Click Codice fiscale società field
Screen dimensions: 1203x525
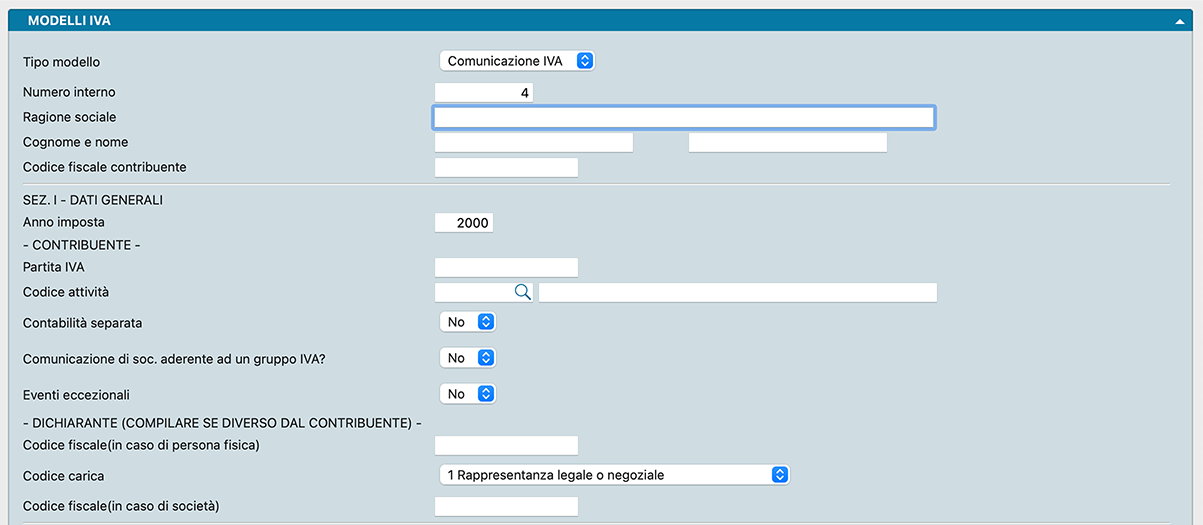pyautogui.click(x=506, y=507)
